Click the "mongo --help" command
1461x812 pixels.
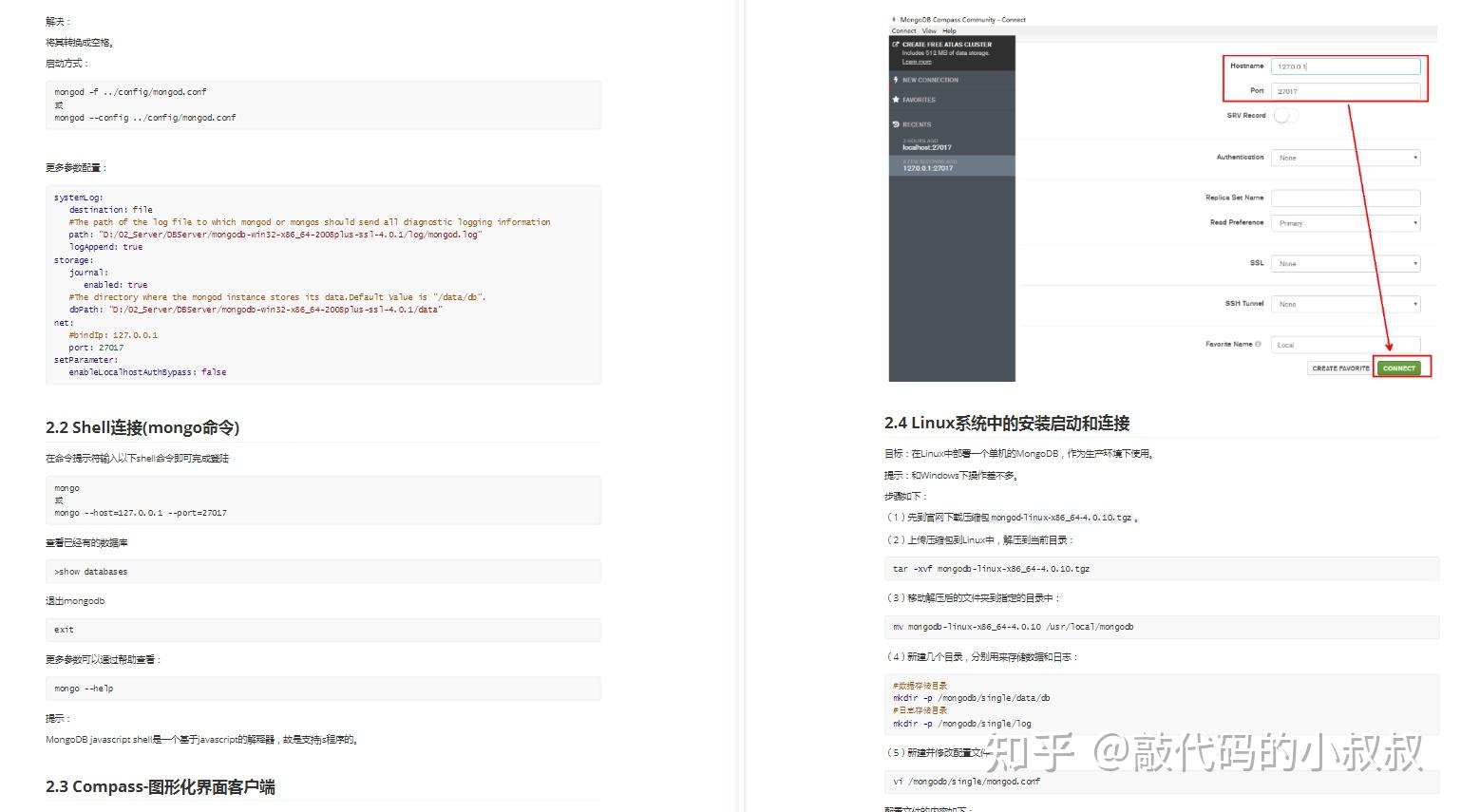point(84,689)
